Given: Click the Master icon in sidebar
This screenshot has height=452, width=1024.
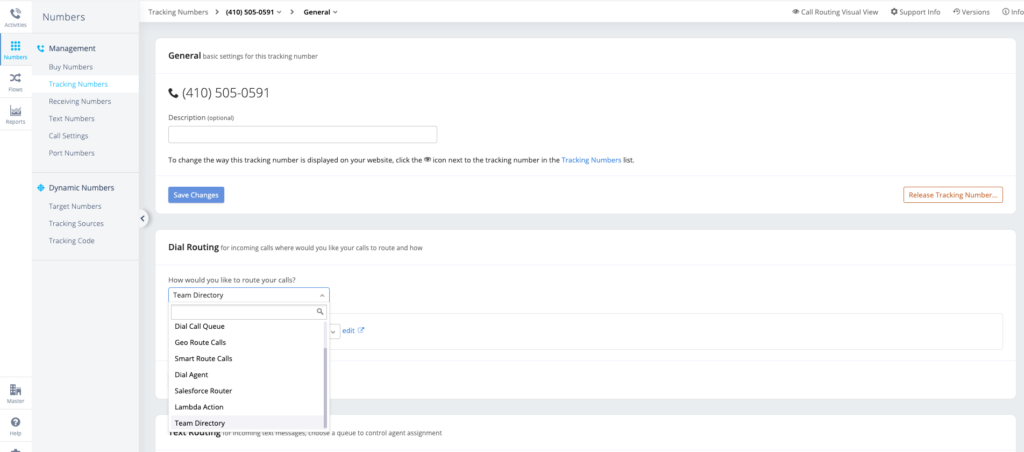Looking at the screenshot, I should pos(15,392).
